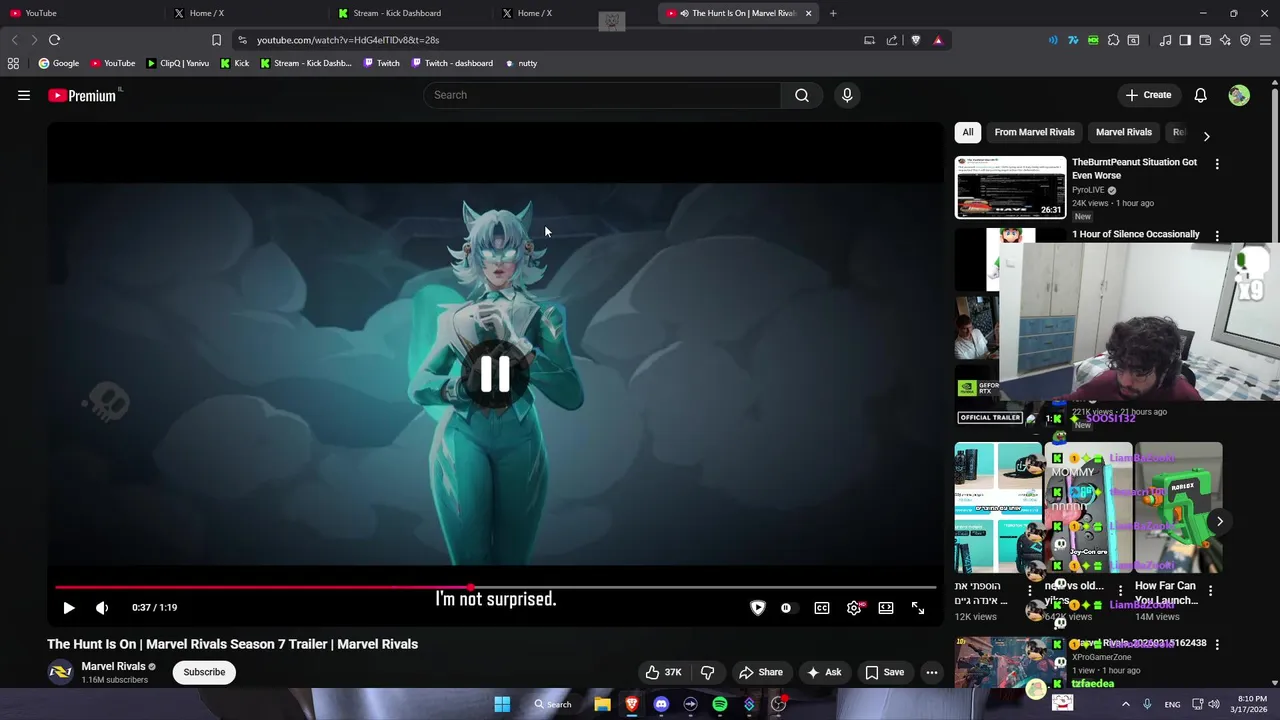Open the YouTube hamburger guide menu

24,95
